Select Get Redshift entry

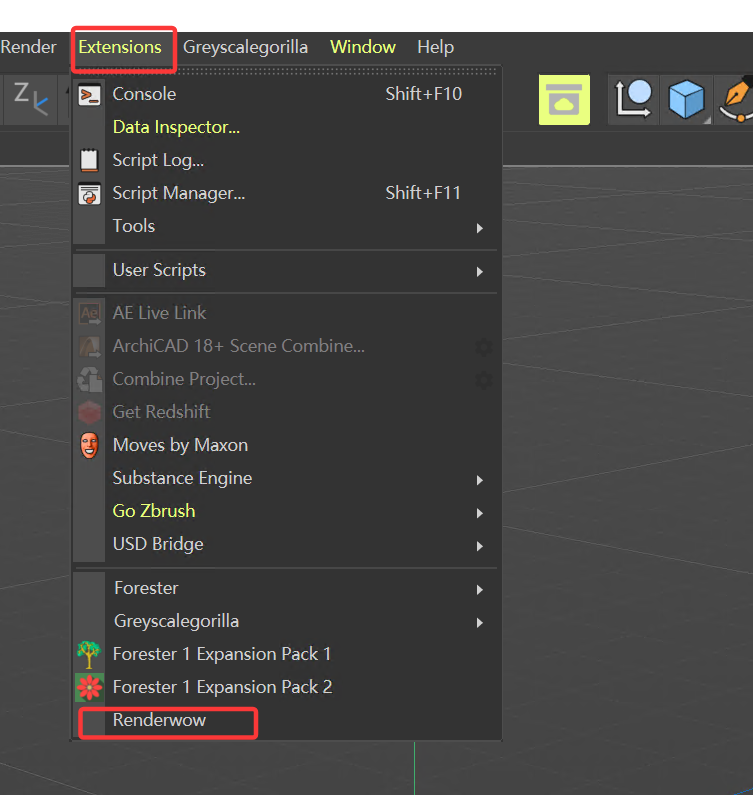point(287,412)
